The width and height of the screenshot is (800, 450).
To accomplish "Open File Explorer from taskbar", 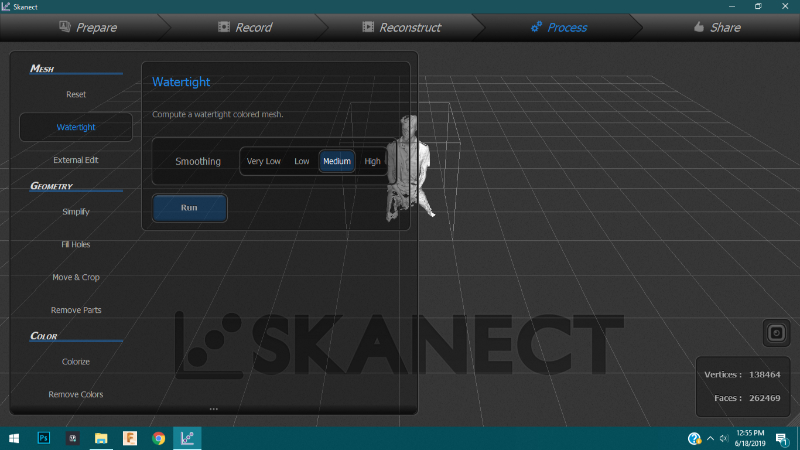I will point(101,438).
